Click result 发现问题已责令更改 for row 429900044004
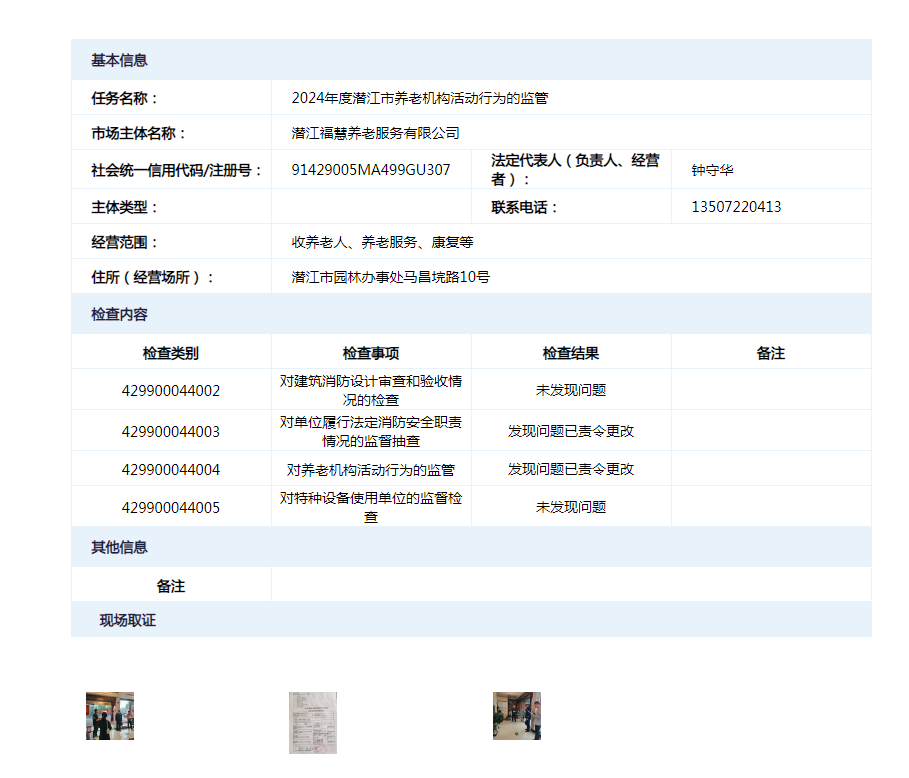The height and width of the screenshot is (778, 909). tap(571, 469)
